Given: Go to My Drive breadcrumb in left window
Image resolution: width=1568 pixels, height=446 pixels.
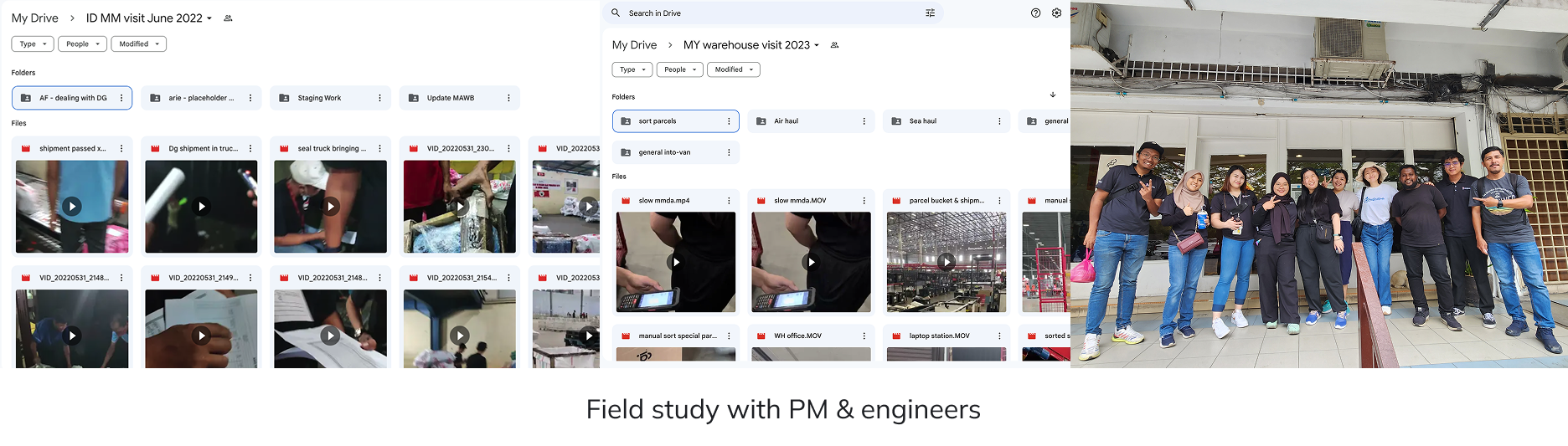Looking at the screenshot, I should 35,18.
